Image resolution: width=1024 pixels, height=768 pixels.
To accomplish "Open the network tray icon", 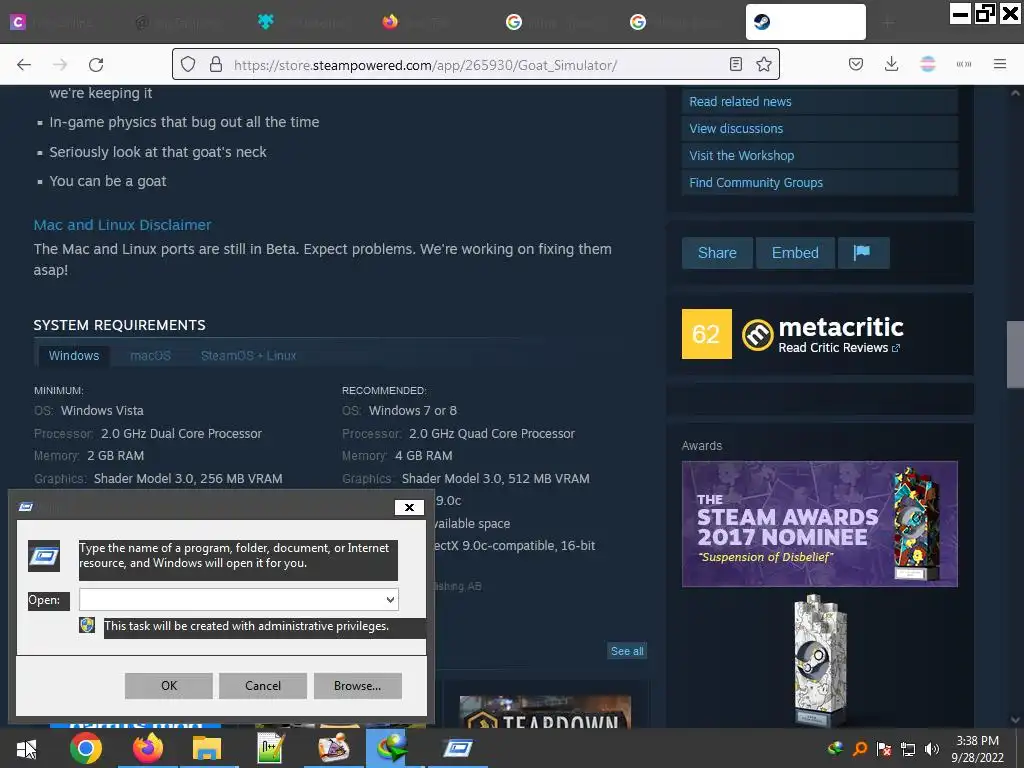I will click(908, 749).
